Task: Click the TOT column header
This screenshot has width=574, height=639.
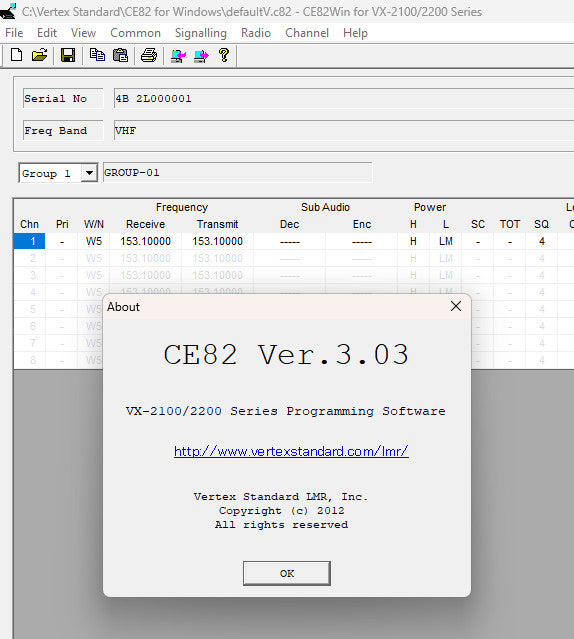Action: coord(510,224)
